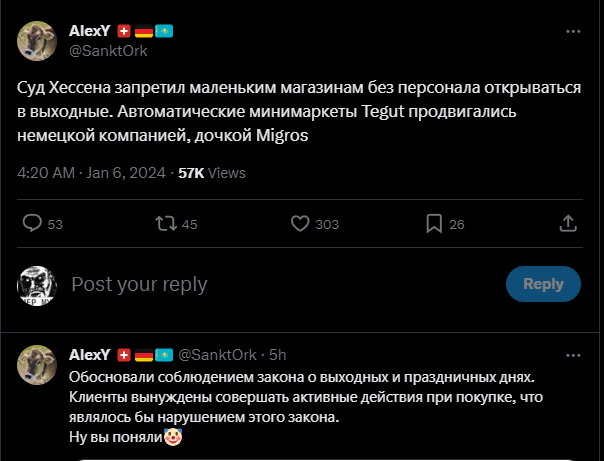Click the 4:20 AM Jan 6, 2024 timestamp
Screen dimensions: 604x461
coord(93,173)
